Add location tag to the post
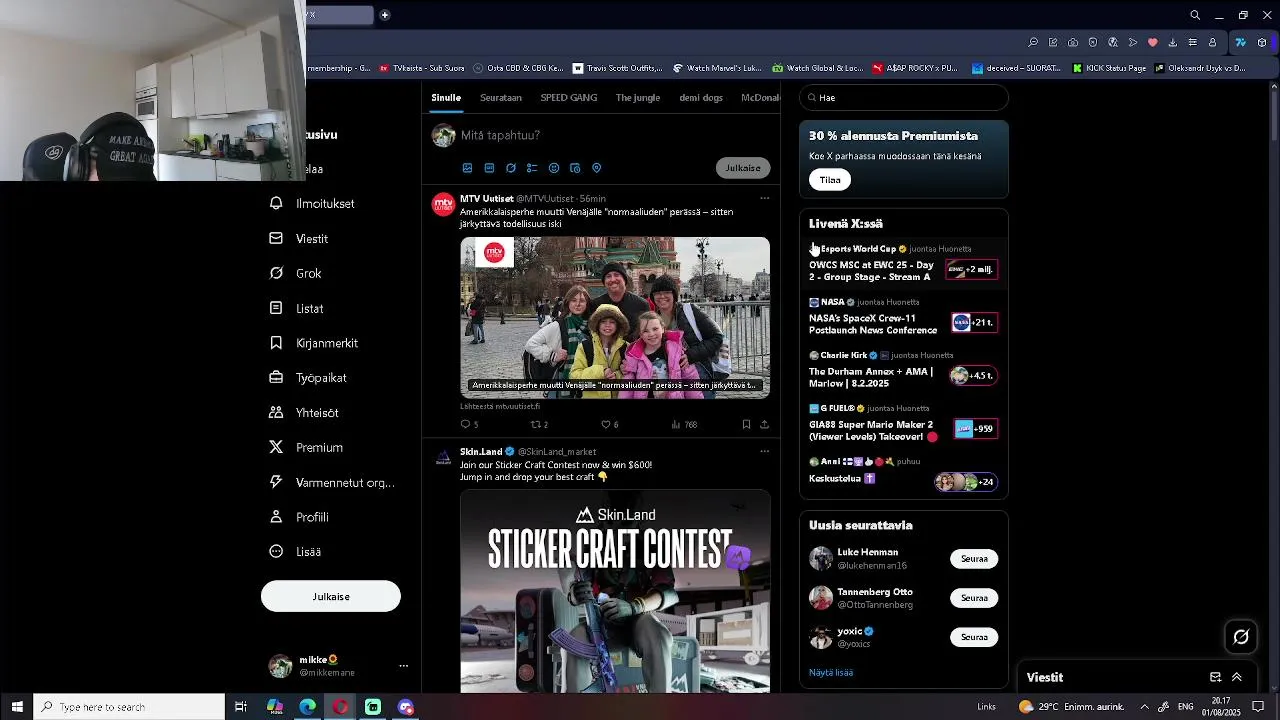The height and width of the screenshot is (720, 1280). click(597, 168)
